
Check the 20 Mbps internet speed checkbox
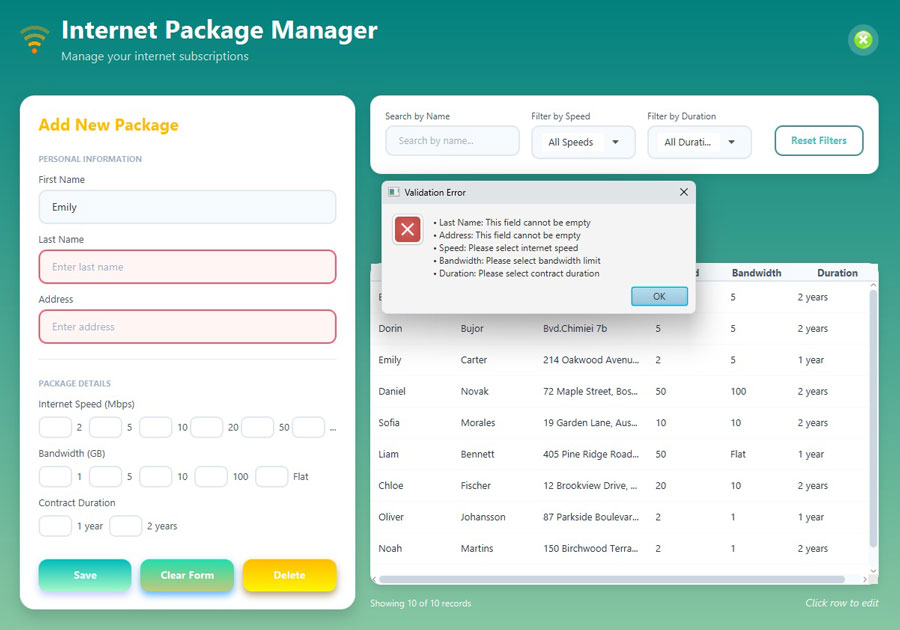point(207,427)
